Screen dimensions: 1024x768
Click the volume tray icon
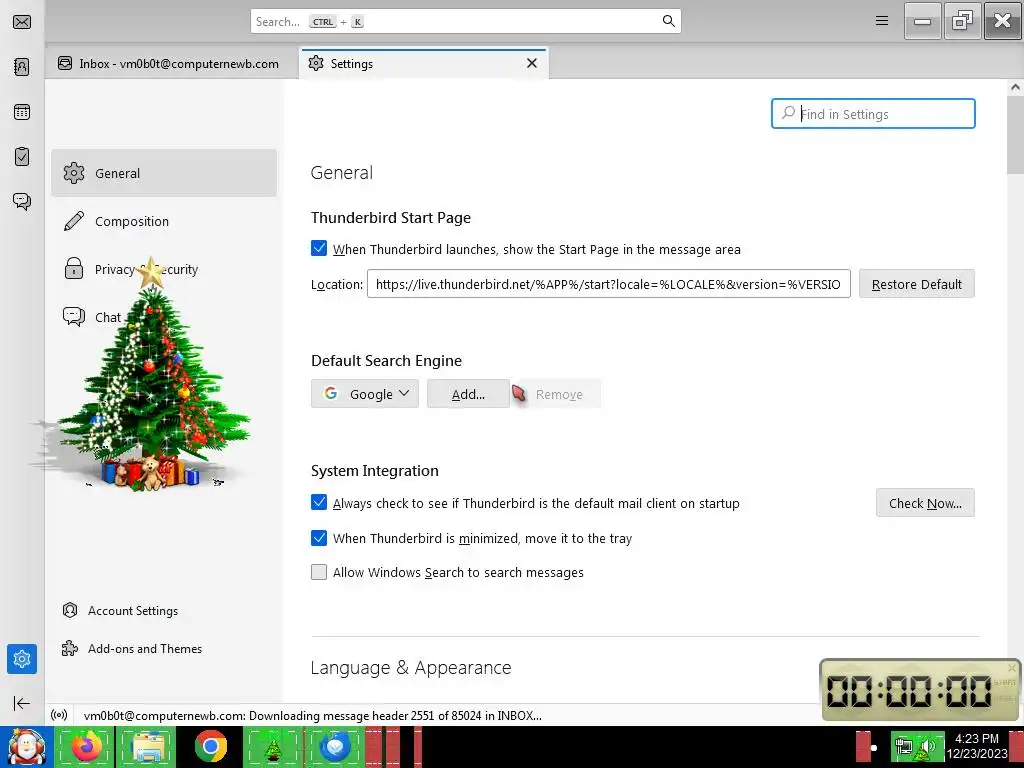click(x=927, y=746)
